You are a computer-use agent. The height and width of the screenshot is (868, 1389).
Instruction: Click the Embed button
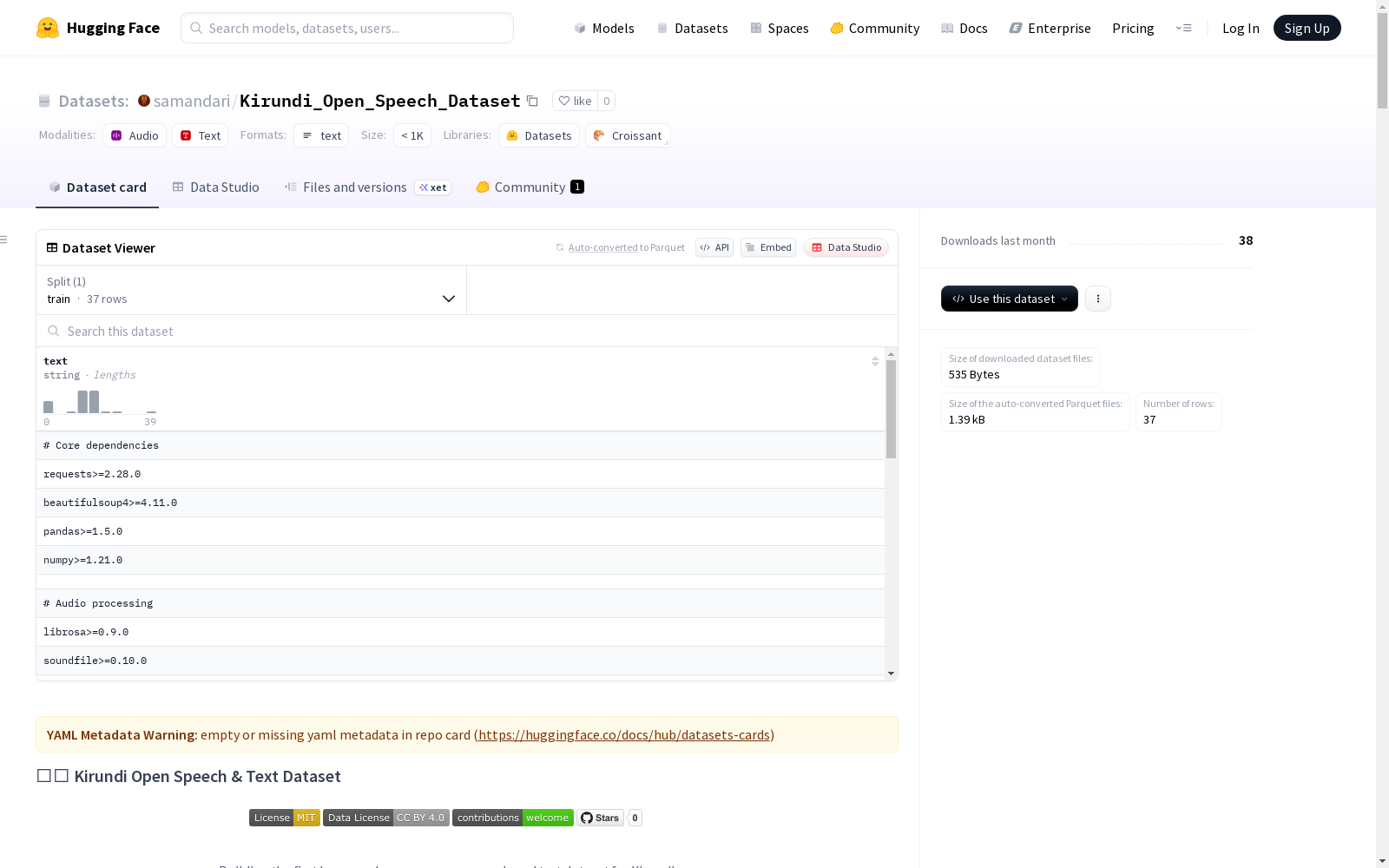(768, 247)
